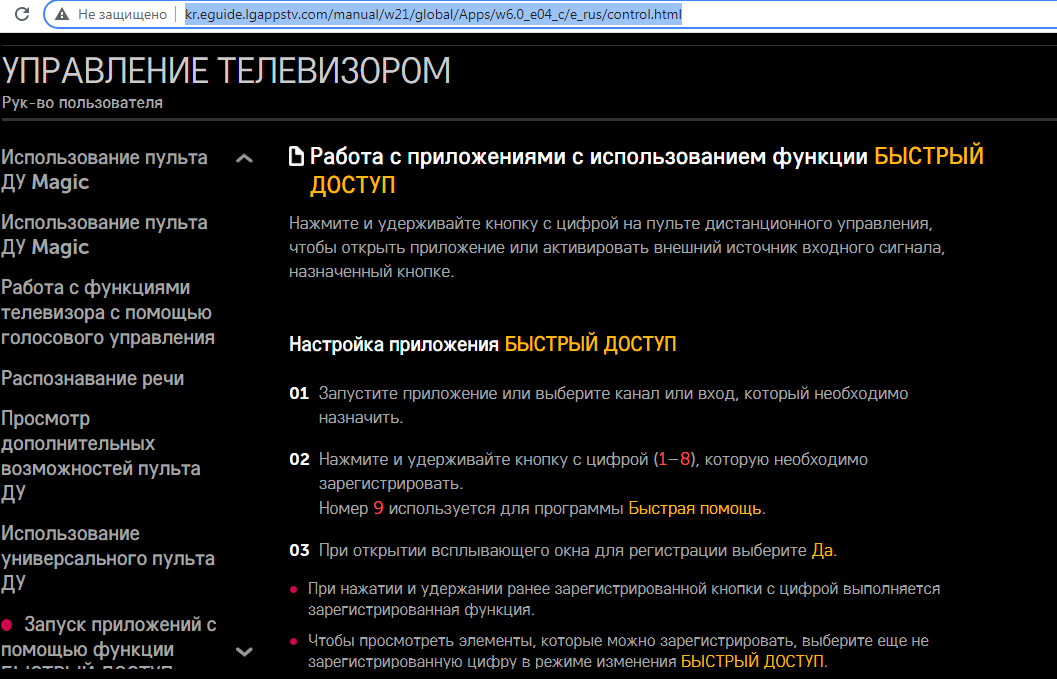Select 'Просмотр дополнительных возможностей пульта ДУ'

point(100,455)
